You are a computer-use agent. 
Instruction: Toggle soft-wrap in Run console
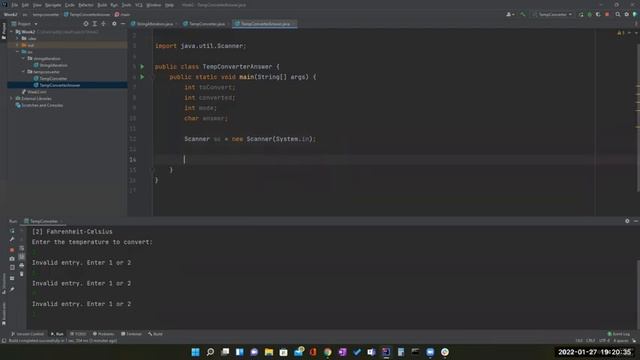click(22, 248)
